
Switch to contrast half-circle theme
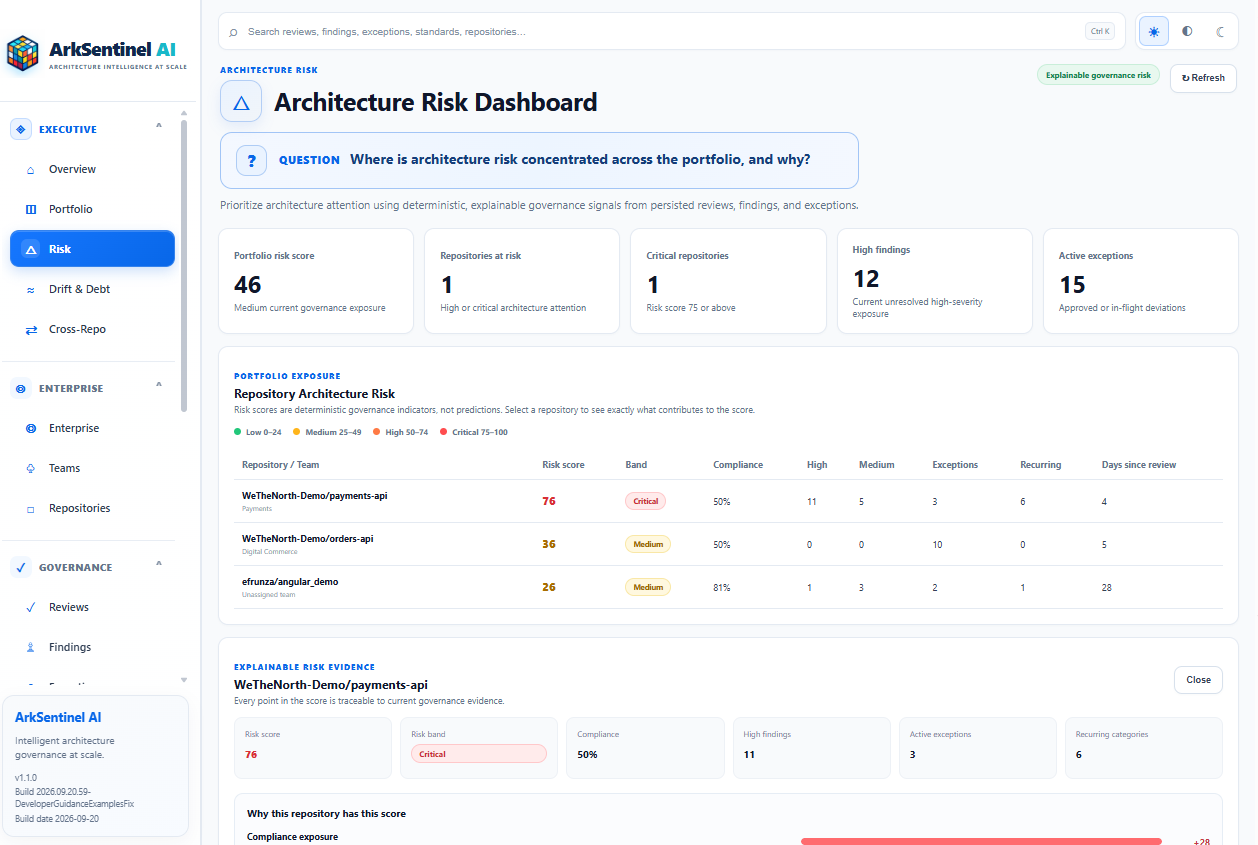point(1187,31)
